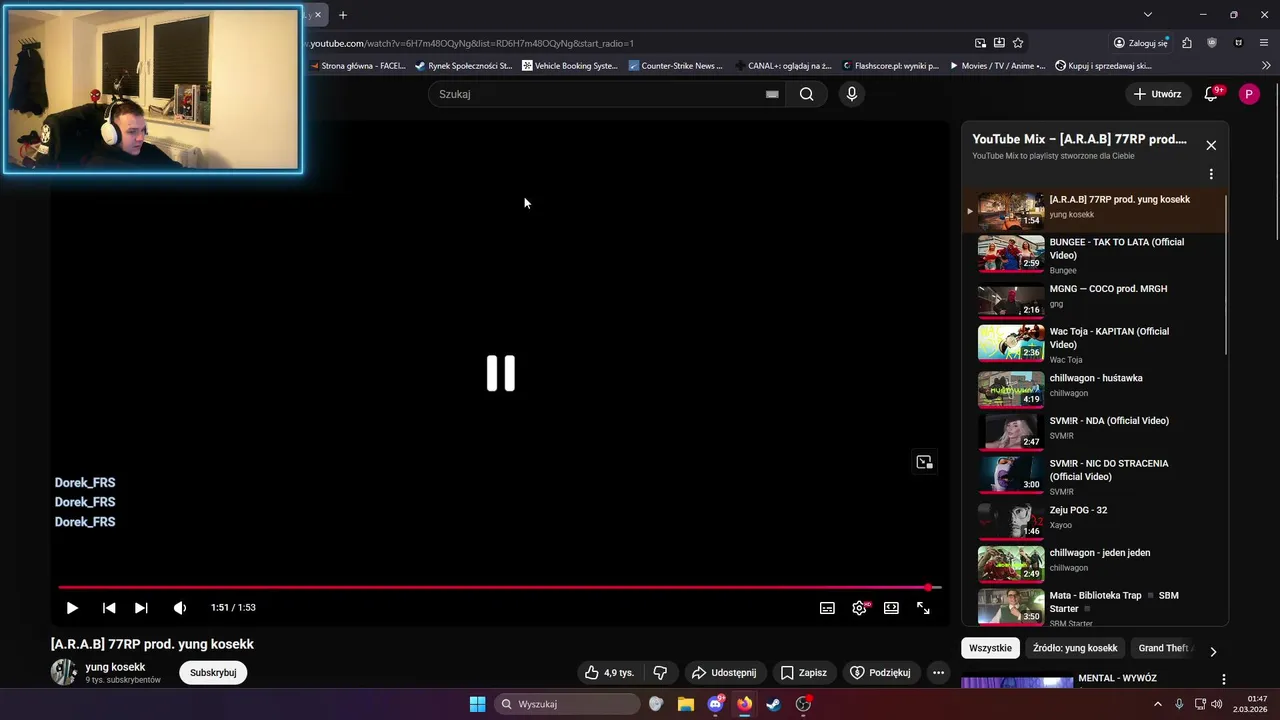Select Mata - Biblioteka Trap entry
Screen dimensions: 1280x720
pyautogui.click(x=1095, y=606)
